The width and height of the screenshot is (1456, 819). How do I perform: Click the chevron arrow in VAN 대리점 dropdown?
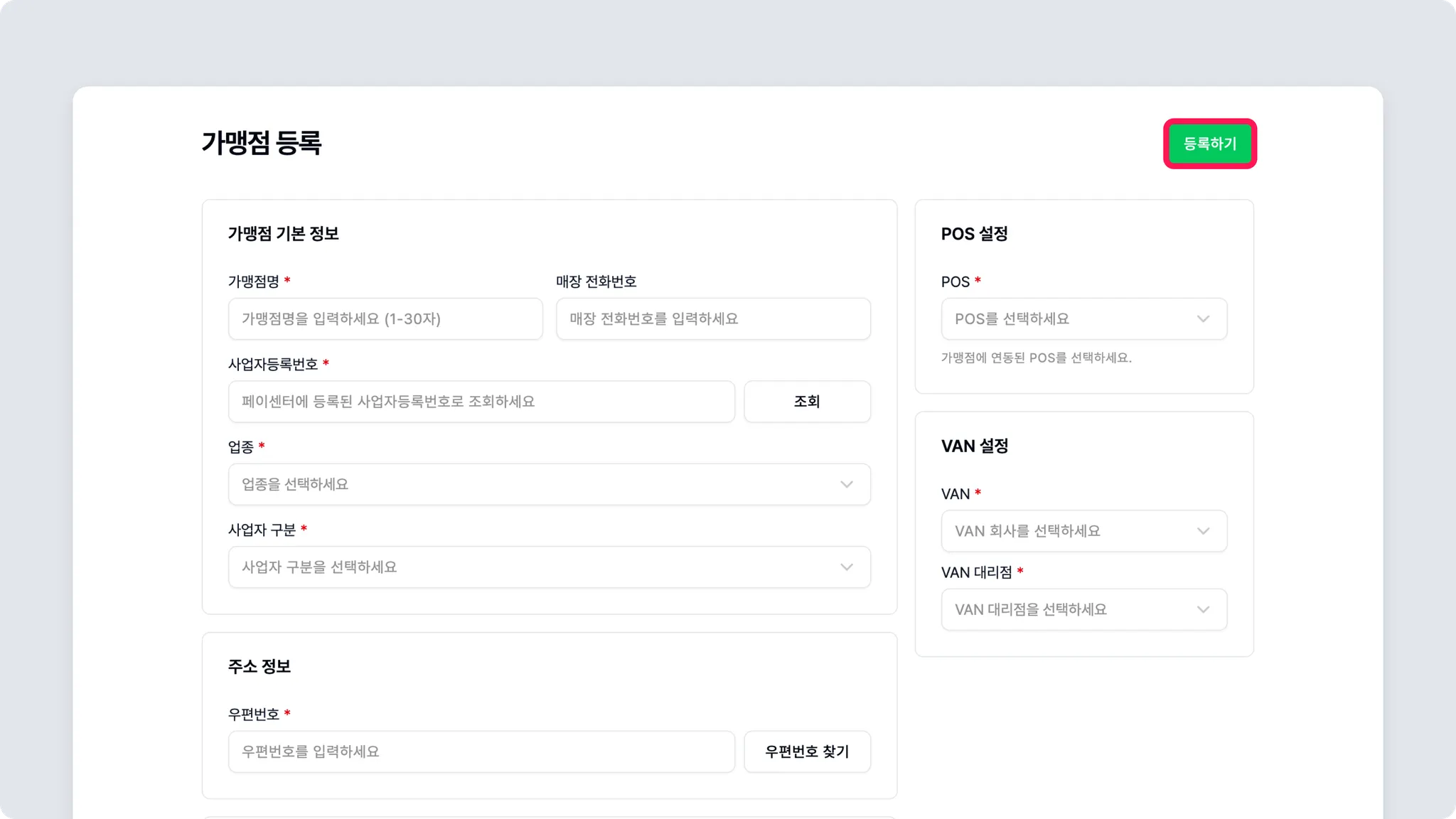point(1203,609)
